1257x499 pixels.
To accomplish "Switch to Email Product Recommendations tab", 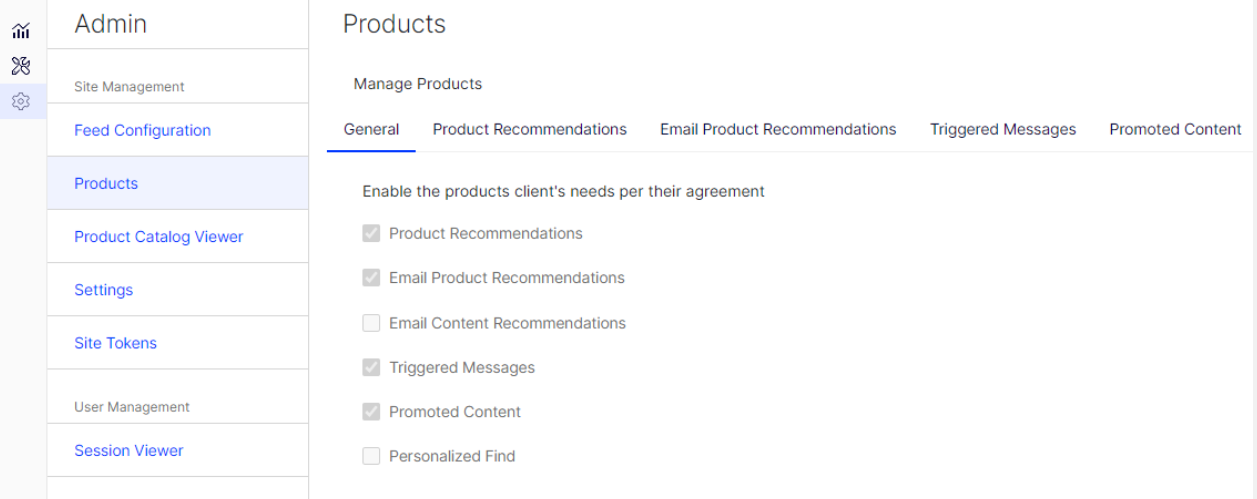I will pyautogui.click(x=778, y=130).
